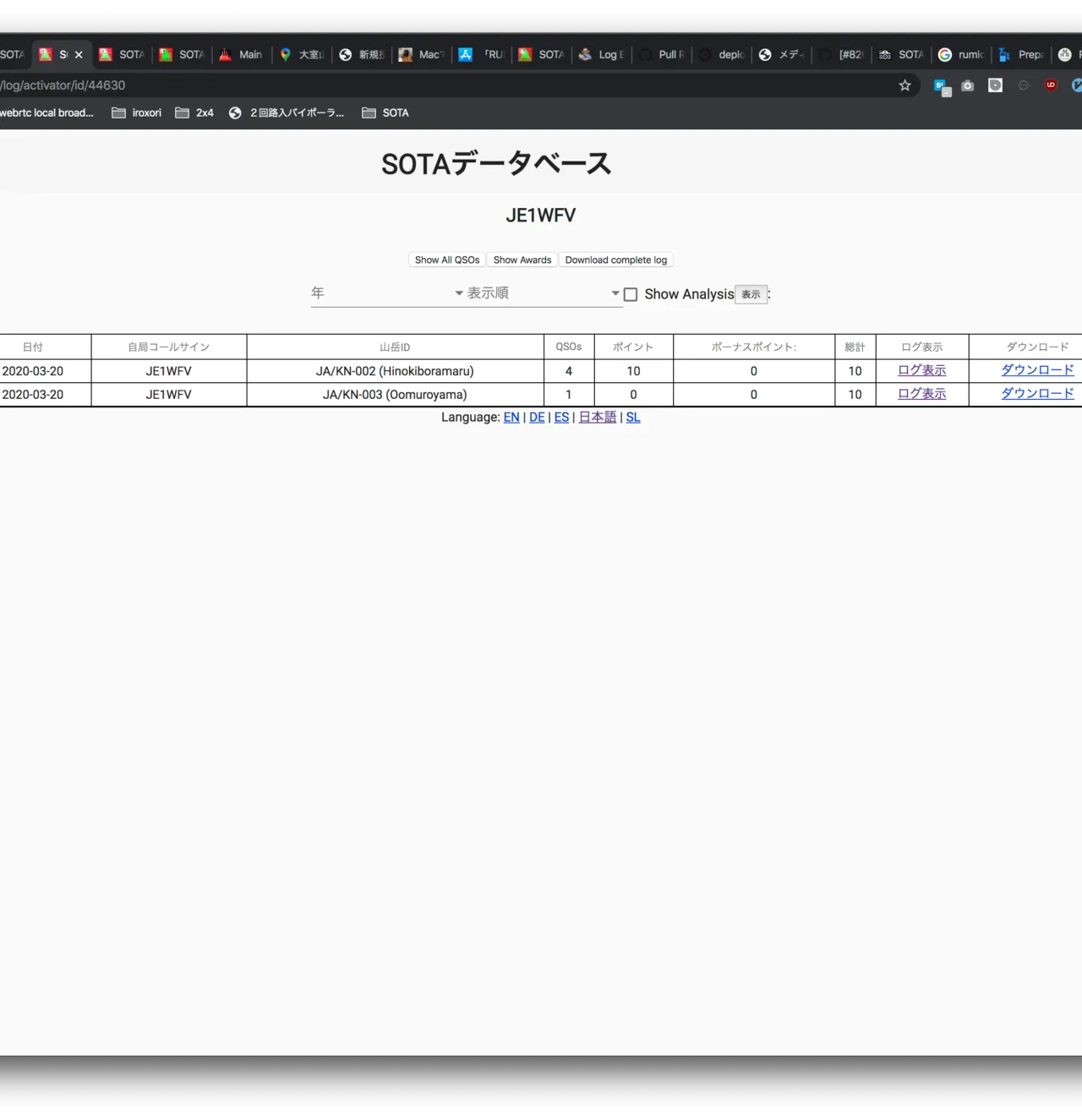Screen dimensions: 1082x1120
Task: Click the Download complete log button
Action: 615,260
